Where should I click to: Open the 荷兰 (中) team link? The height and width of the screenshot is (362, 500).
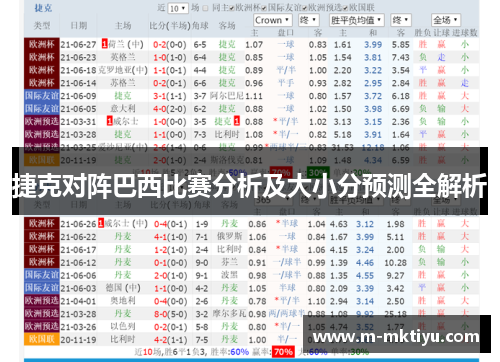tap(126, 44)
